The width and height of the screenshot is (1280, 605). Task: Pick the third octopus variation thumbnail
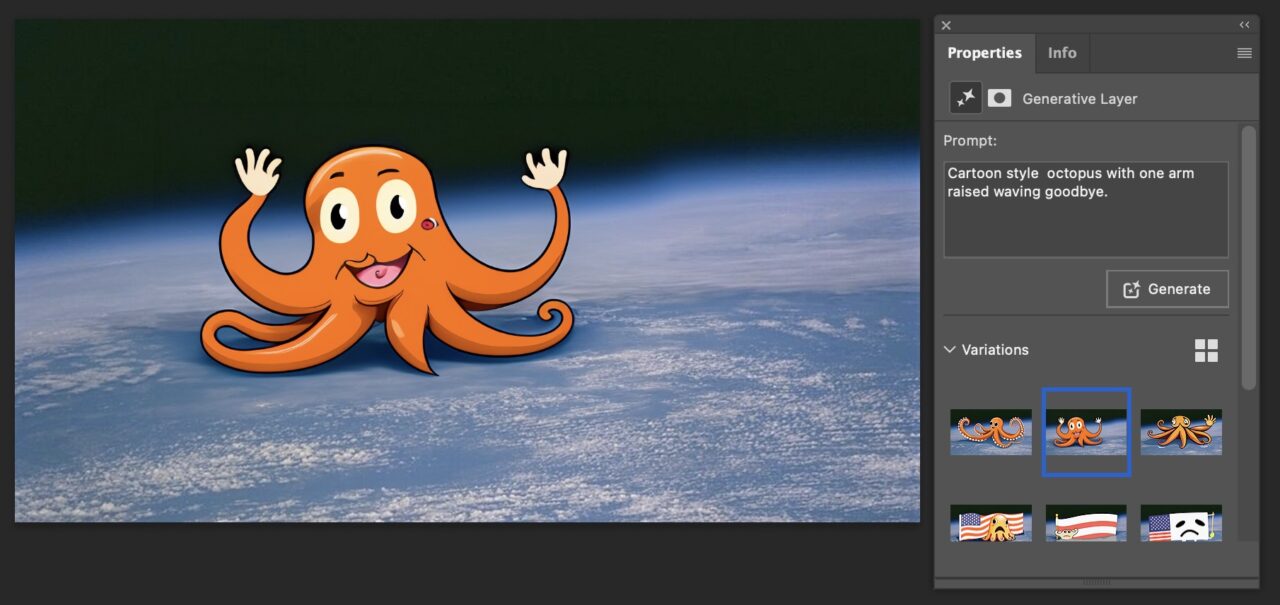[1181, 432]
